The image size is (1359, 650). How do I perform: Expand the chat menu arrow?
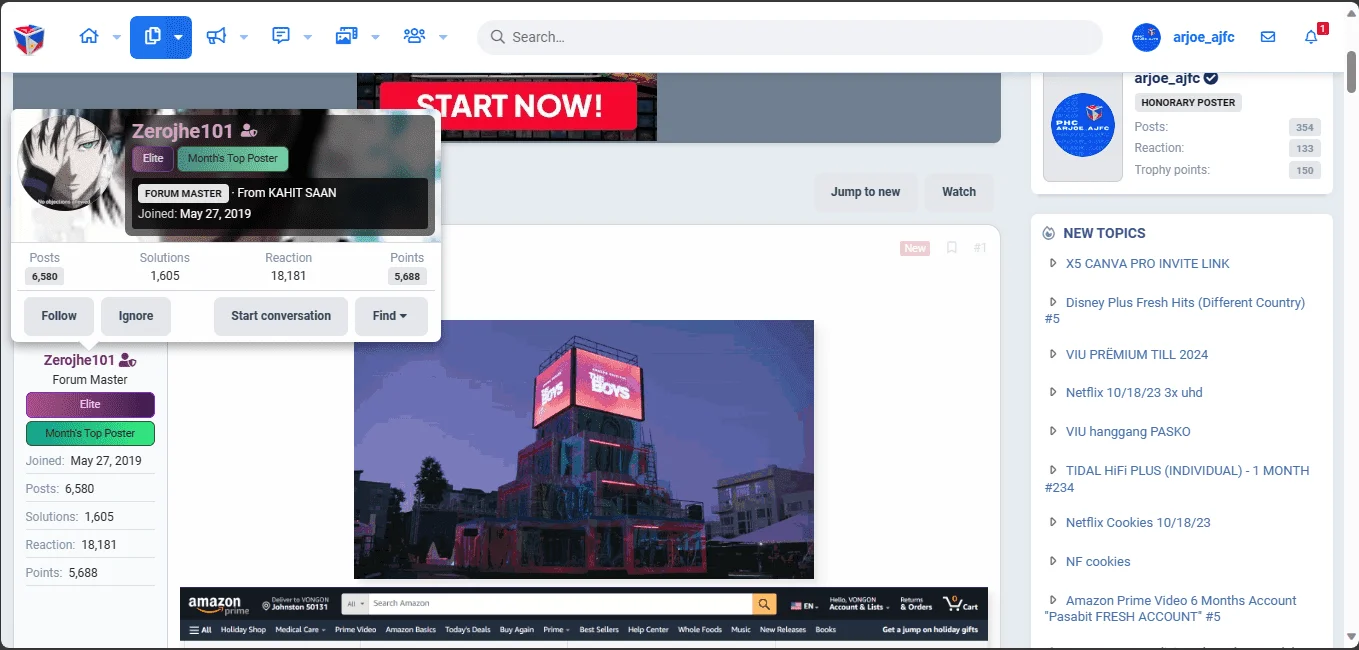pos(308,37)
